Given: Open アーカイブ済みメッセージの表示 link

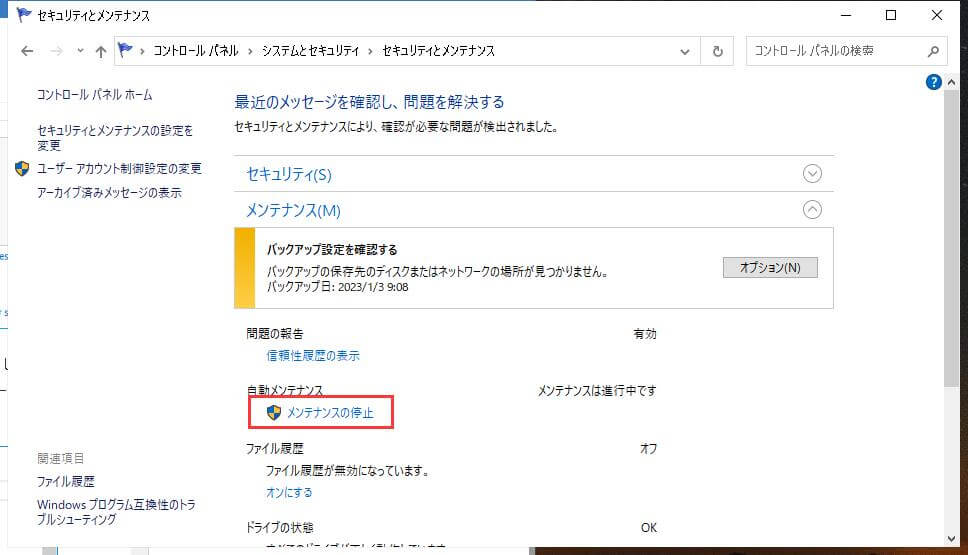Looking at the screenshot, I should (x=109, y=193).
